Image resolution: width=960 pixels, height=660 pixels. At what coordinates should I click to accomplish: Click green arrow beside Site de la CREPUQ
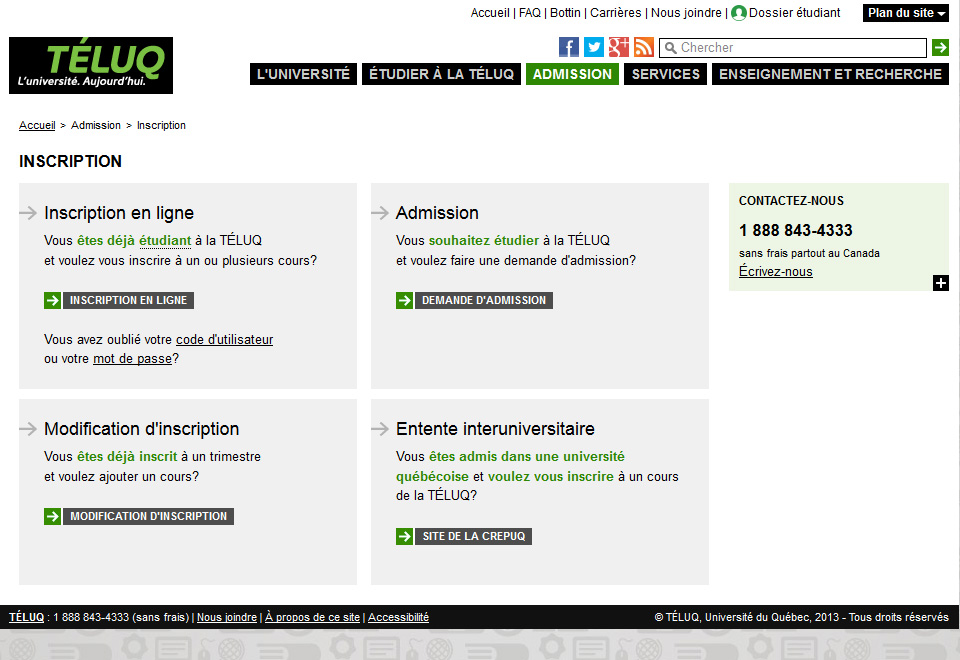[x=404, y=536]
